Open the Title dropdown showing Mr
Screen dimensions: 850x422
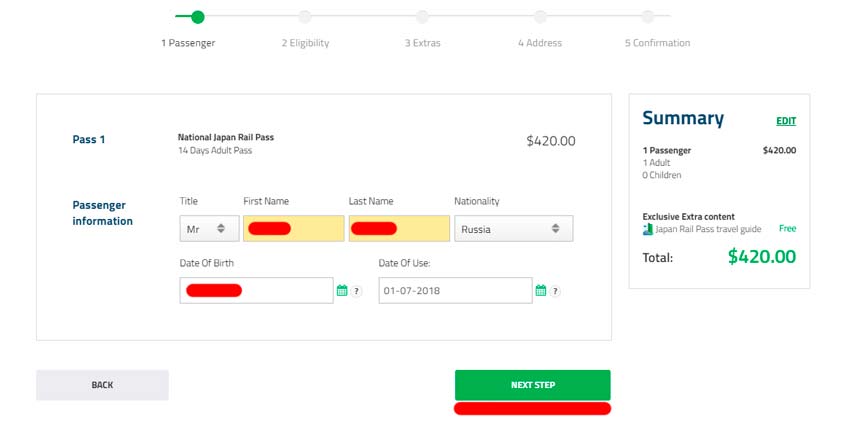209,229
